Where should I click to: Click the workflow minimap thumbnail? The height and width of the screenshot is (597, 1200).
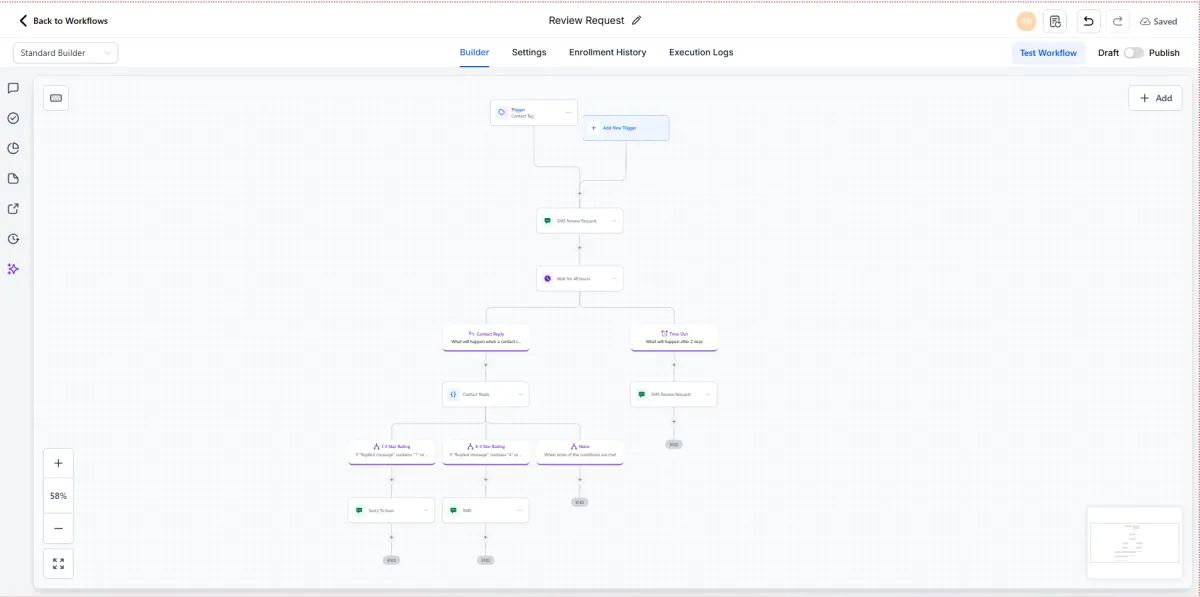coord(1135,542)
